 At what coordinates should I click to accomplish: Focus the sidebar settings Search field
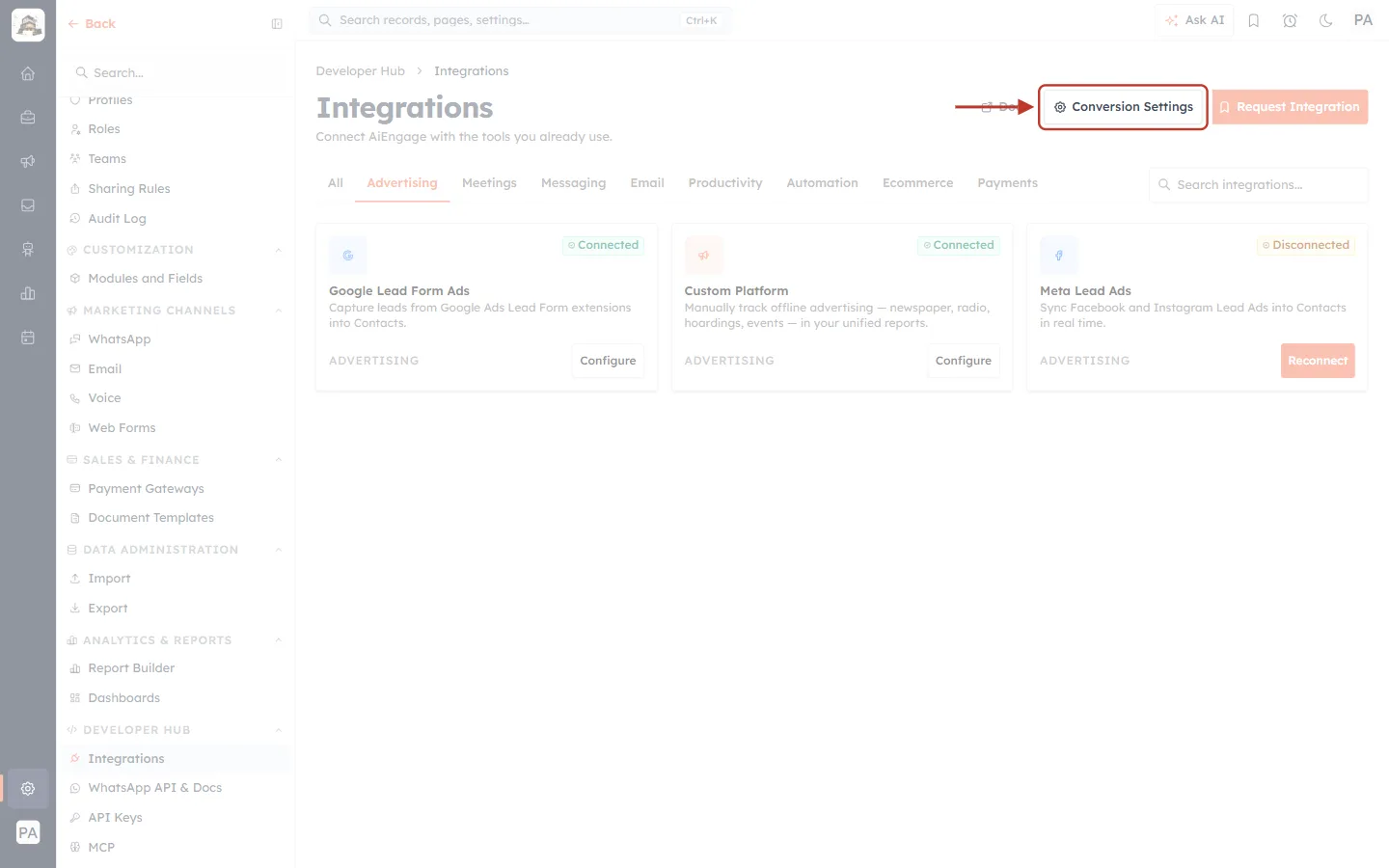coord(176,73)
